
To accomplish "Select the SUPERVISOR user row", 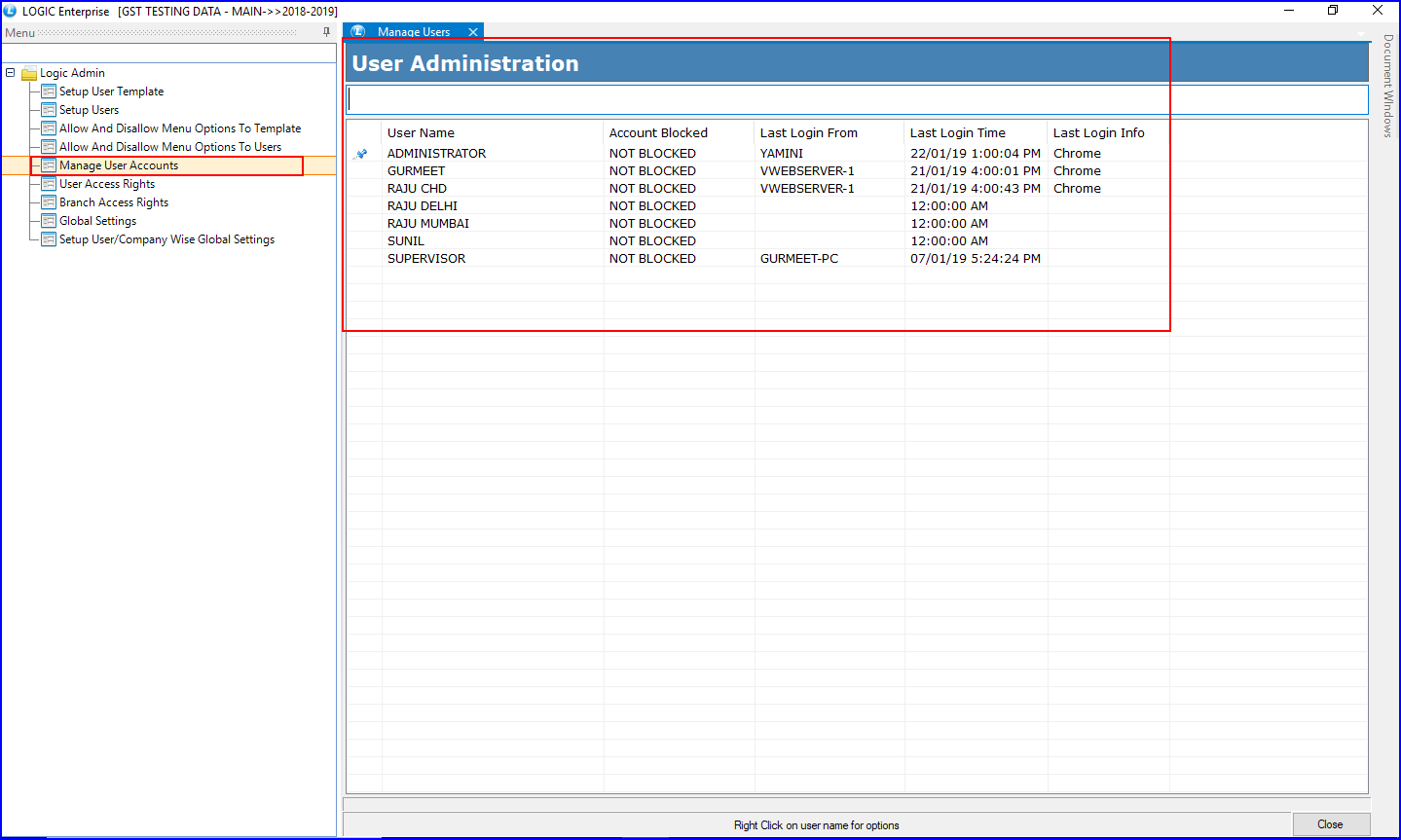I will pyautogui.click(x=426, y=259).
